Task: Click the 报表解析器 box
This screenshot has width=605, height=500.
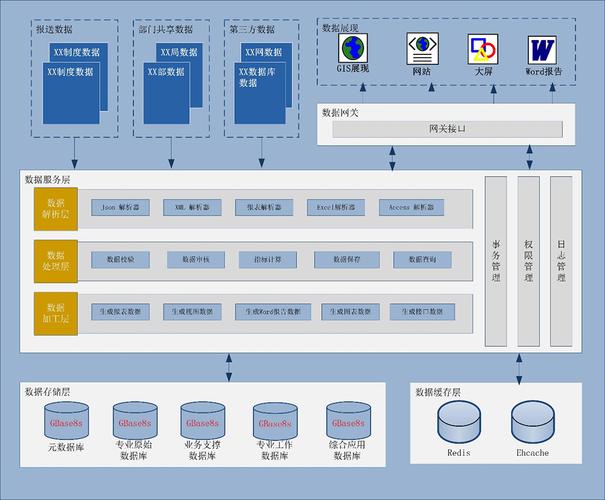Action: 264,208
